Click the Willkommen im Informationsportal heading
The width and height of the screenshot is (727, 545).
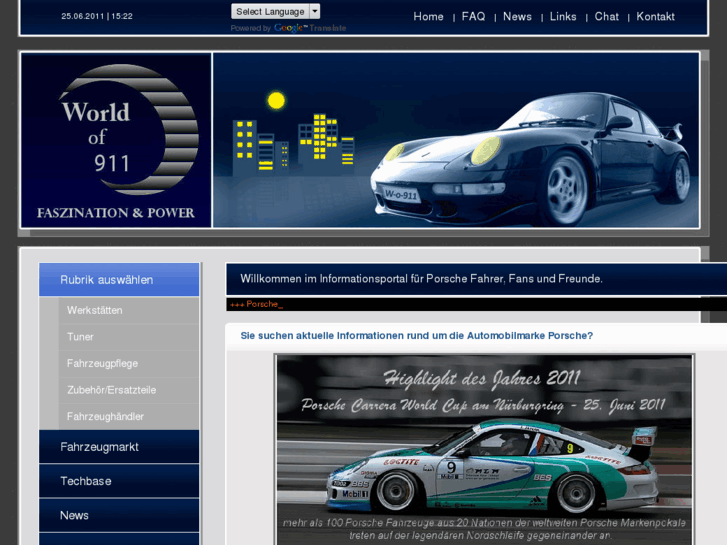[421, 279]
